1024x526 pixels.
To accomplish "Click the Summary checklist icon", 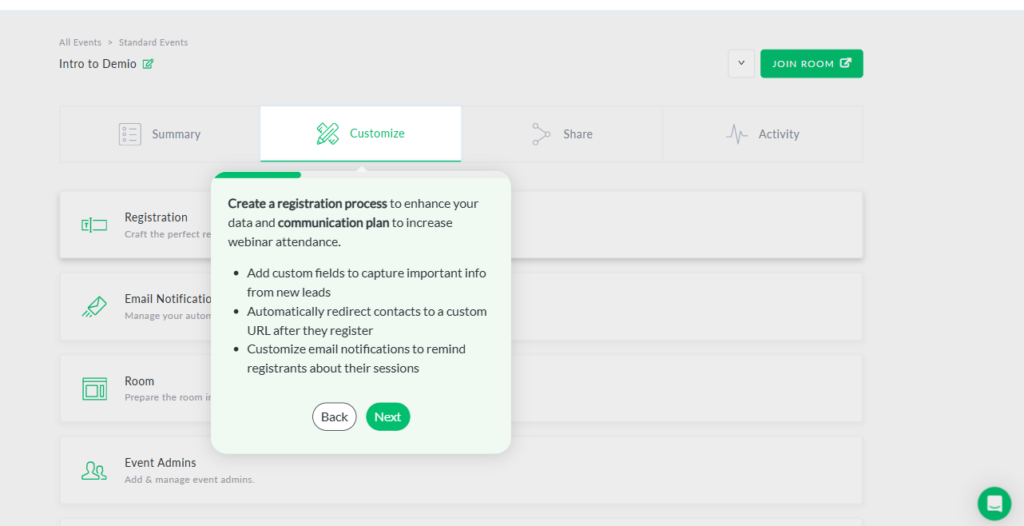I will (x=130, y=134).
